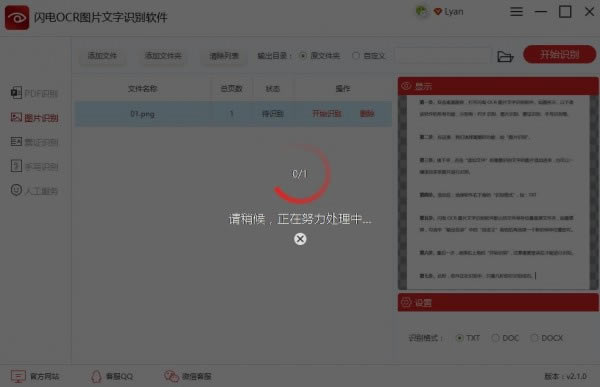Screen dimensions: 600x387
Task: Open the hamburger menu in title bar
Action: [516, 12]
